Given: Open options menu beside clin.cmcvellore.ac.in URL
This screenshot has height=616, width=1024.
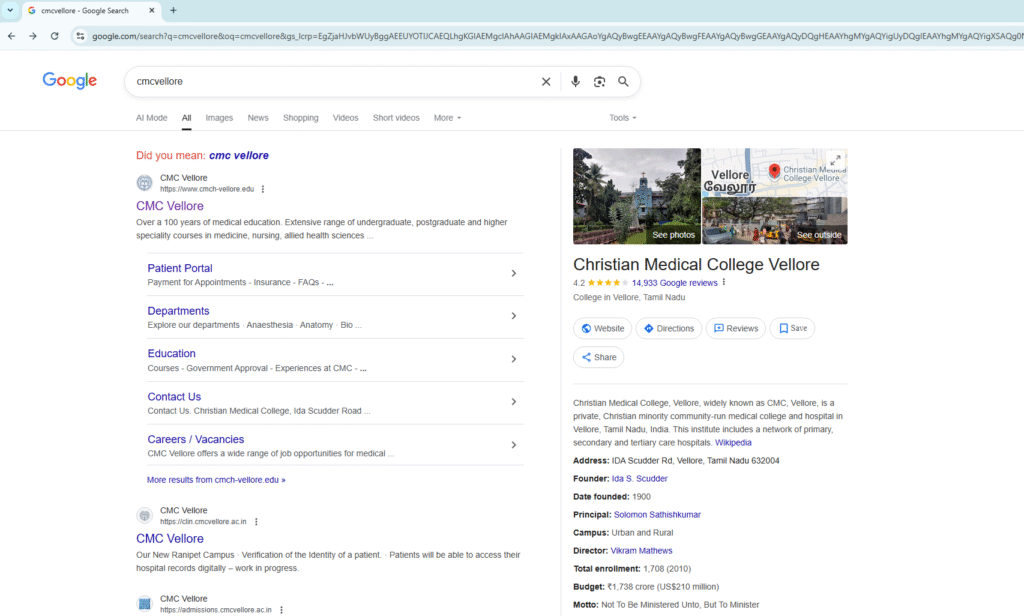Looking at the screenshot, I should point(257,522).
